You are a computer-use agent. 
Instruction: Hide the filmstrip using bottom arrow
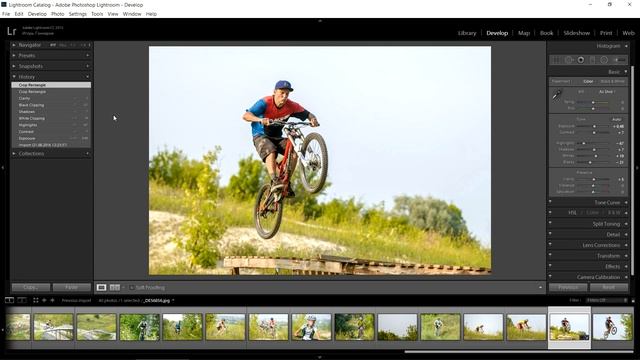point(320,357)
